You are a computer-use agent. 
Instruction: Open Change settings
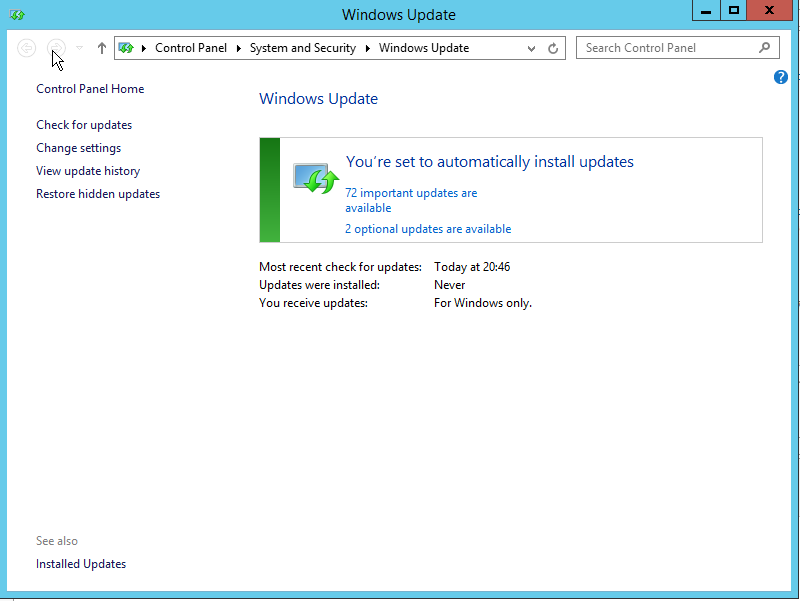pyautogui.click(x=79, y=148)
